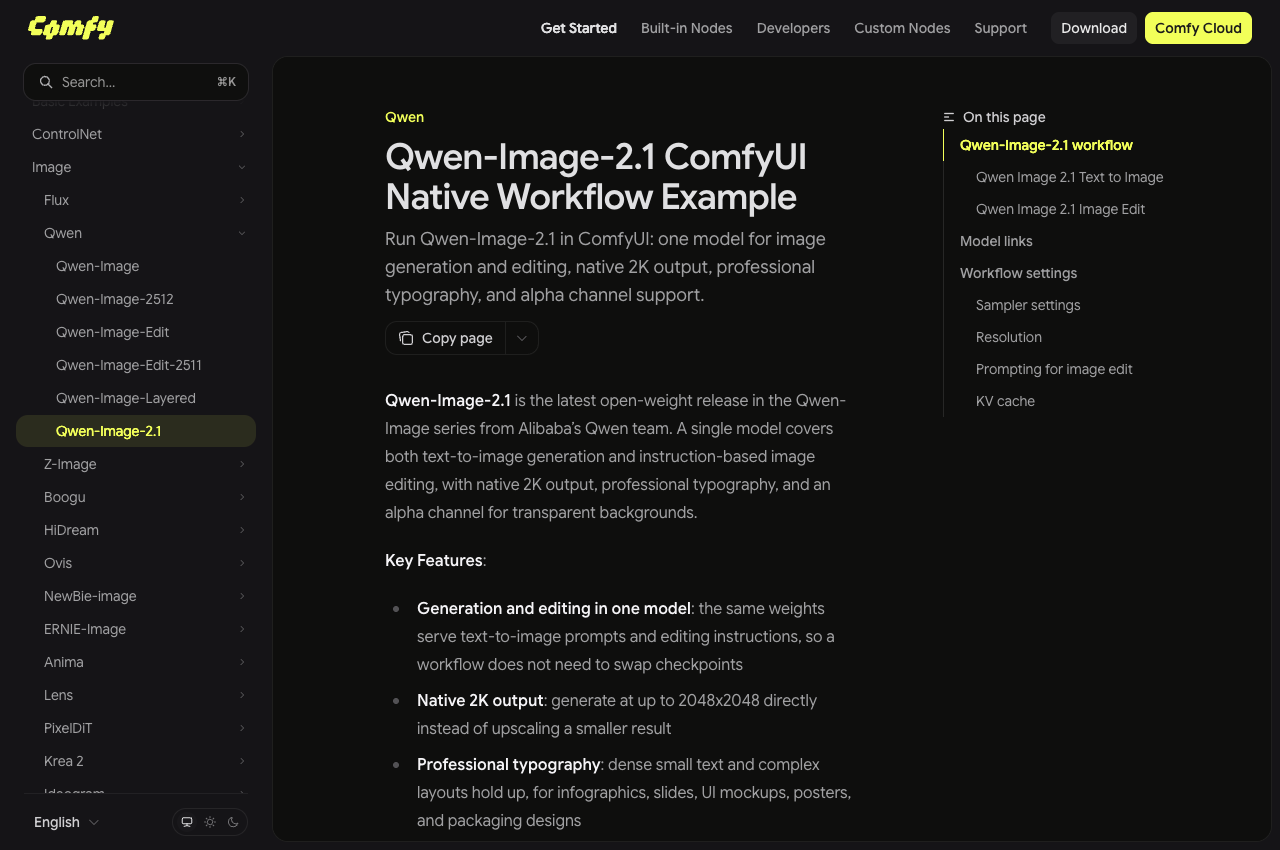Click the Comfy Cloud button
Image resolution: width=1280 pixels, height=850 pixels.
coord(1198,28)
